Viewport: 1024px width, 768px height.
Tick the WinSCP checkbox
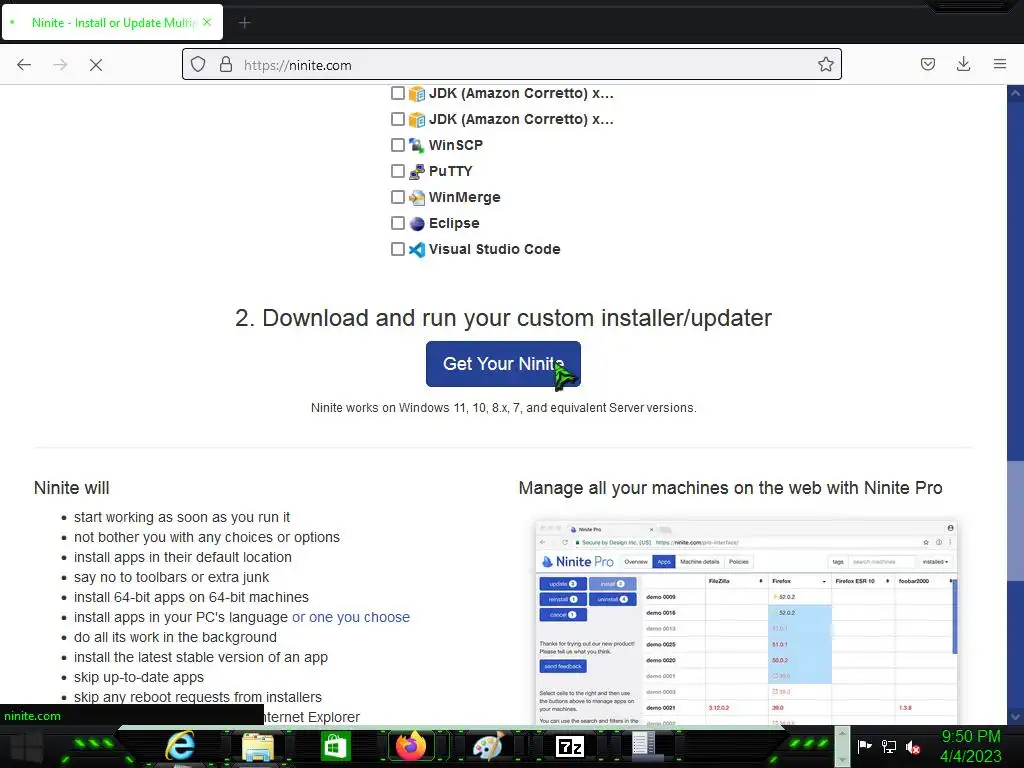398,145
